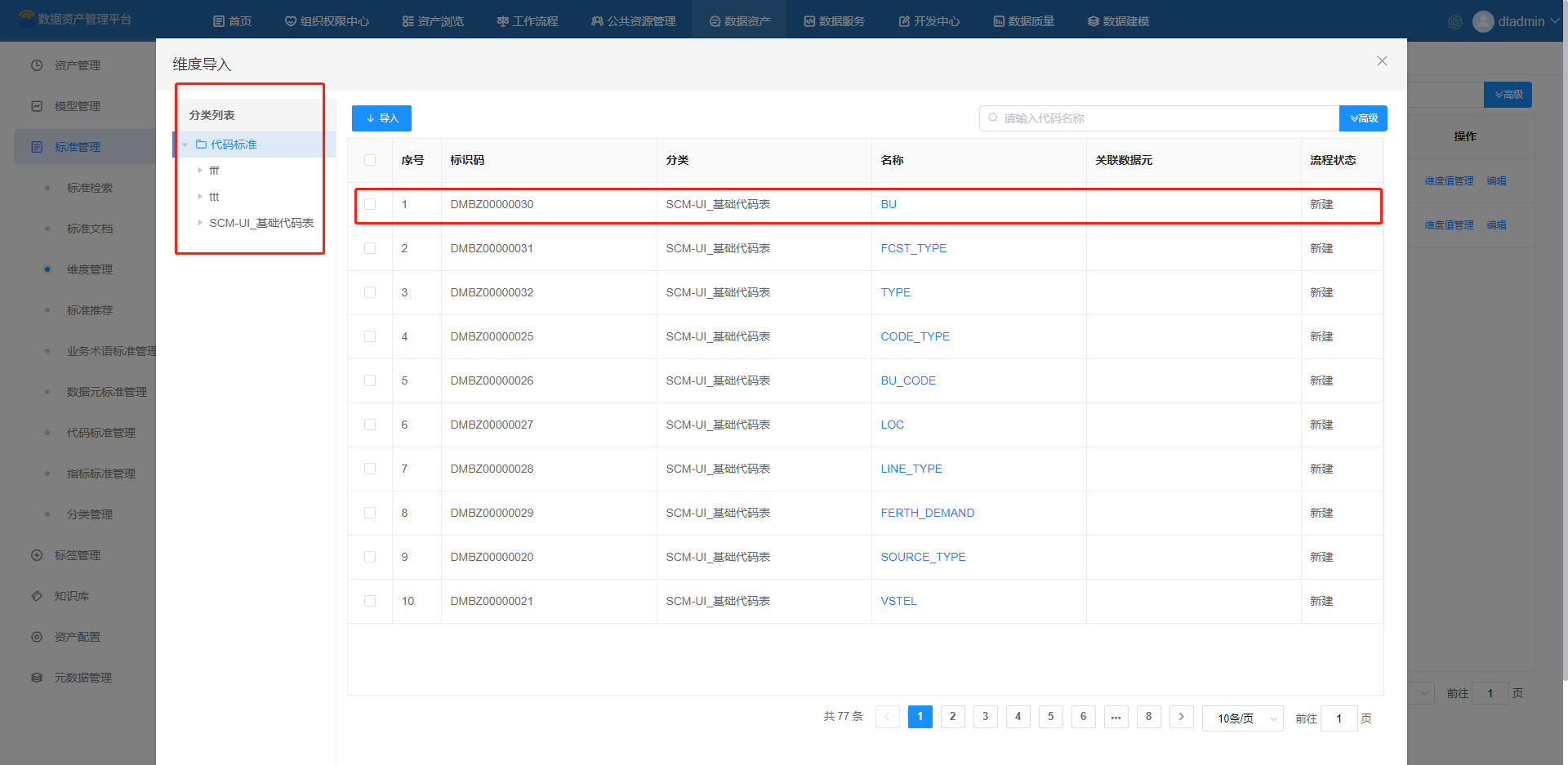Open the LINE_TYPE code link

click(911, 469)
